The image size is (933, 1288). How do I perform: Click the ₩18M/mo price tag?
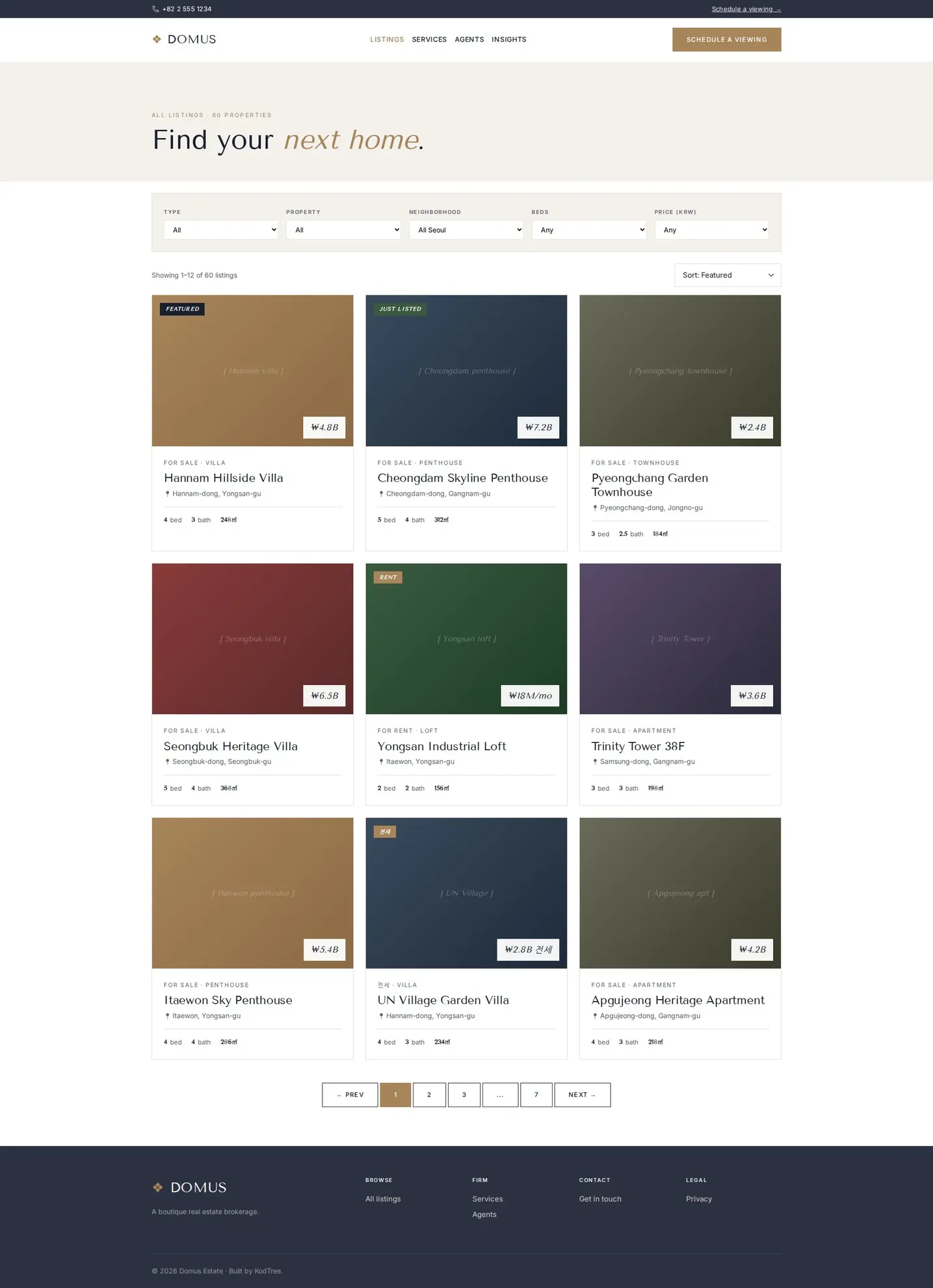pos(530,695)
